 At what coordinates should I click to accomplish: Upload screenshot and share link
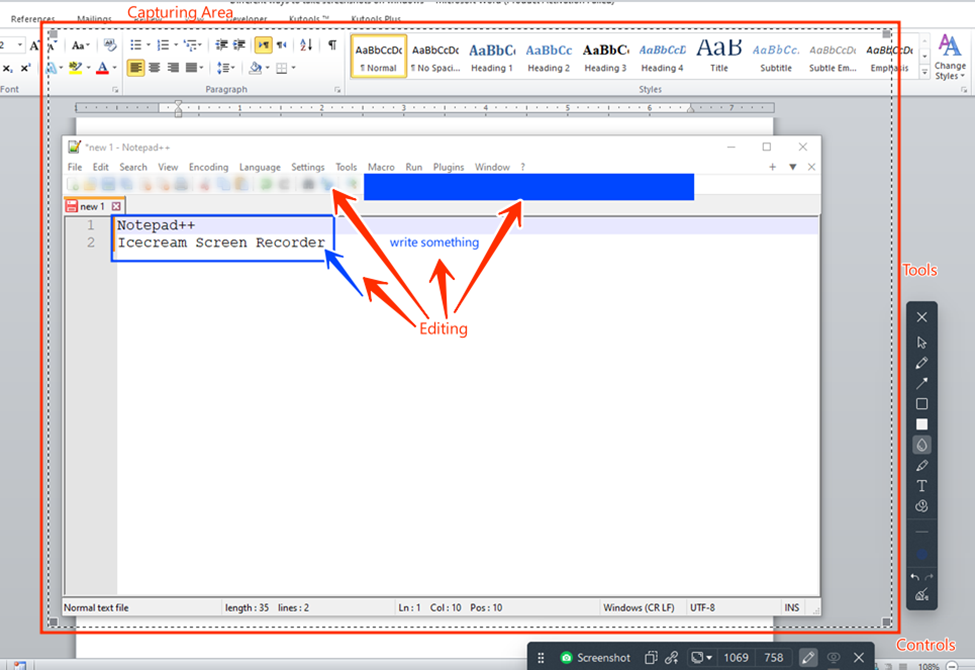672,658
